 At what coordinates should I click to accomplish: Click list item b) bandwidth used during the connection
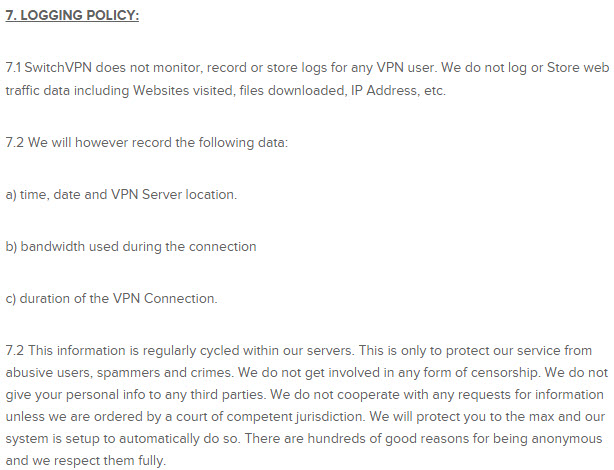click(131, 246)
